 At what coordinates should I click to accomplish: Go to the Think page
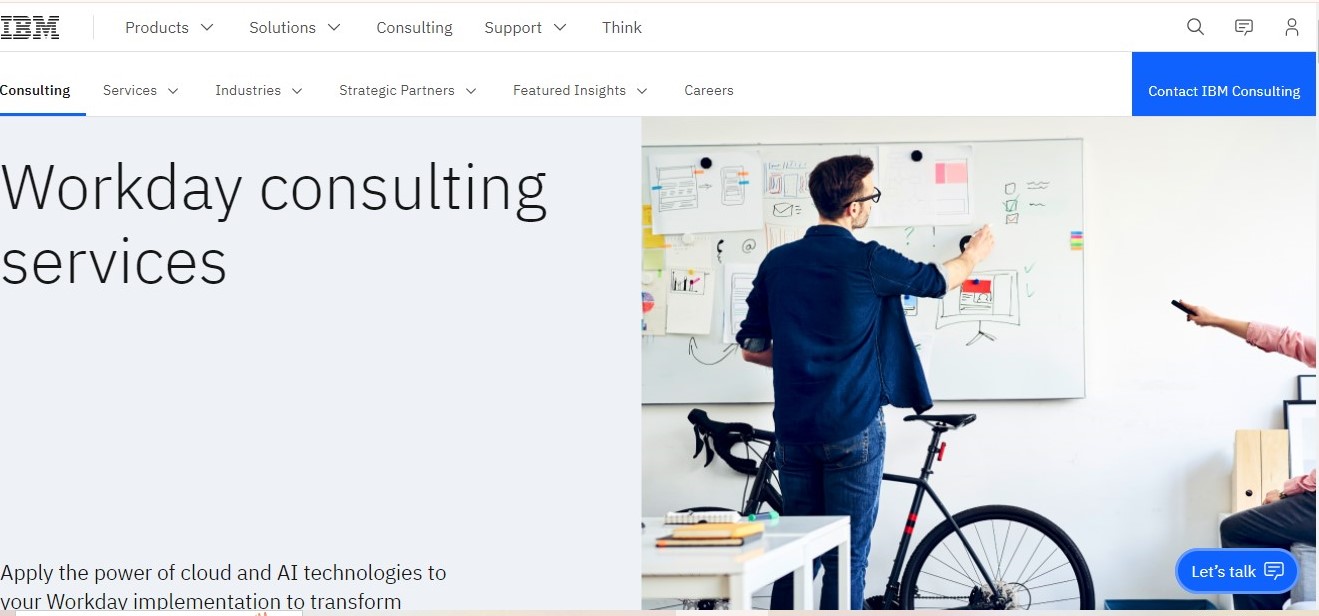tap(622, 28)
